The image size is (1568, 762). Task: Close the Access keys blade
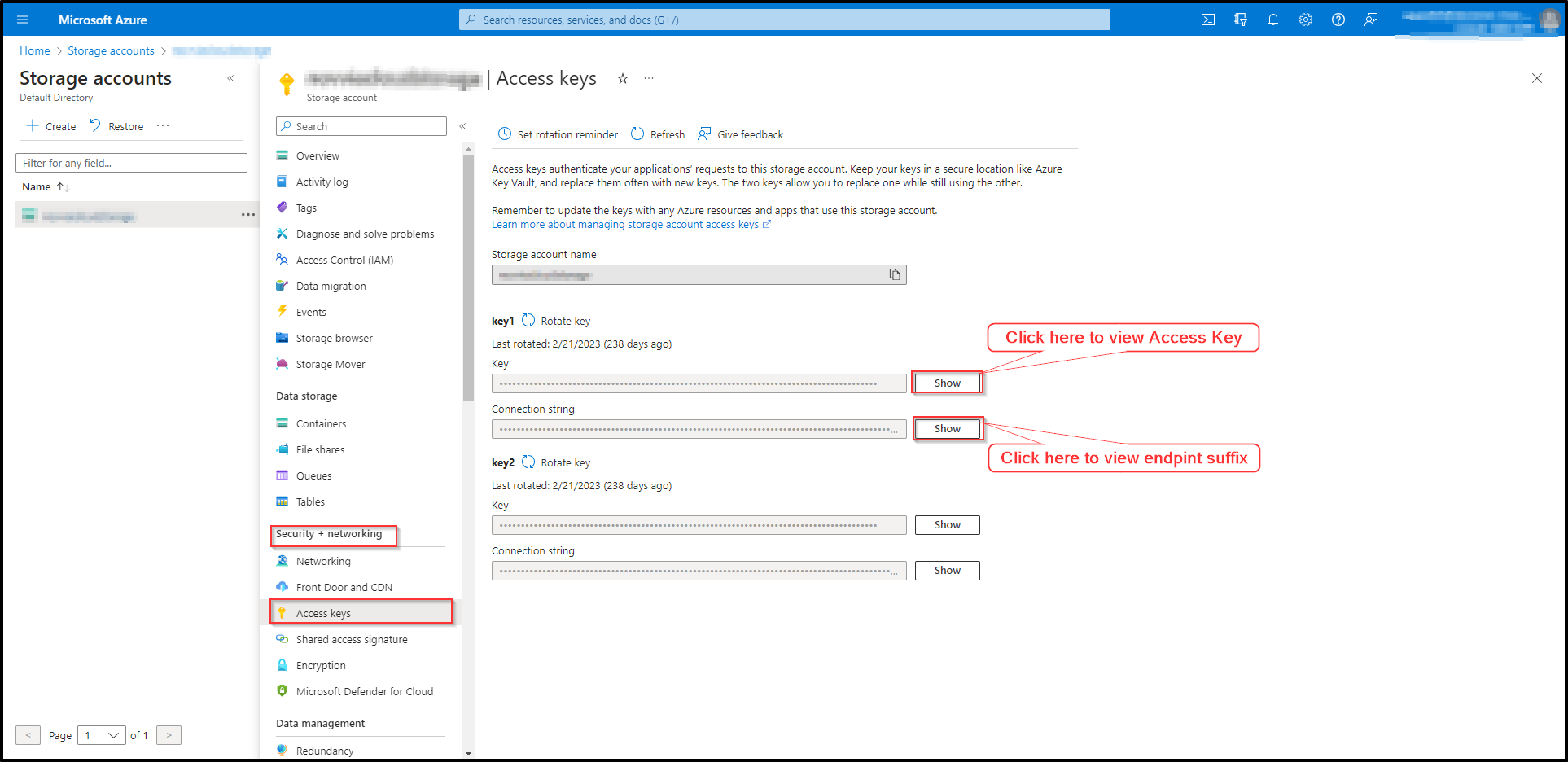coord(1537,78)
